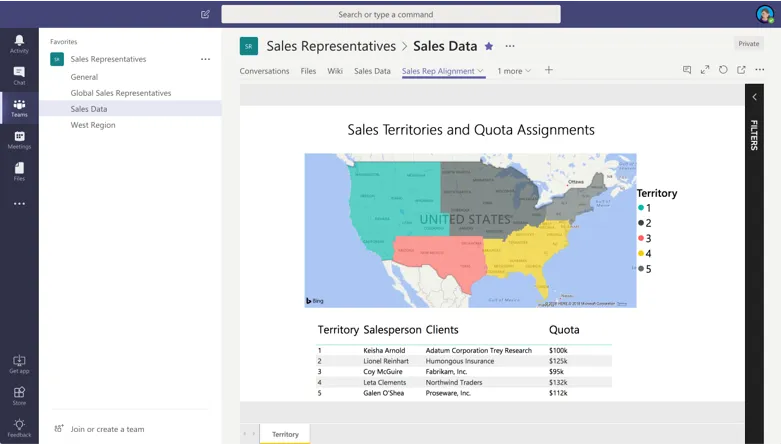Switch to the Files tab
Screen dimensions: 781x444
tap(308, 71)
